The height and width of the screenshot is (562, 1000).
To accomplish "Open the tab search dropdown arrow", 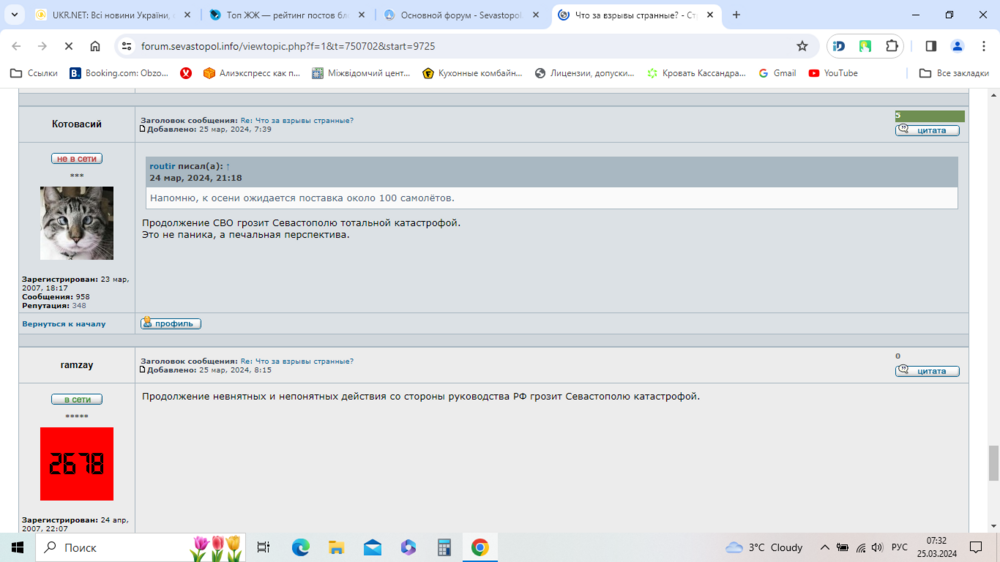I will (14, 15).
